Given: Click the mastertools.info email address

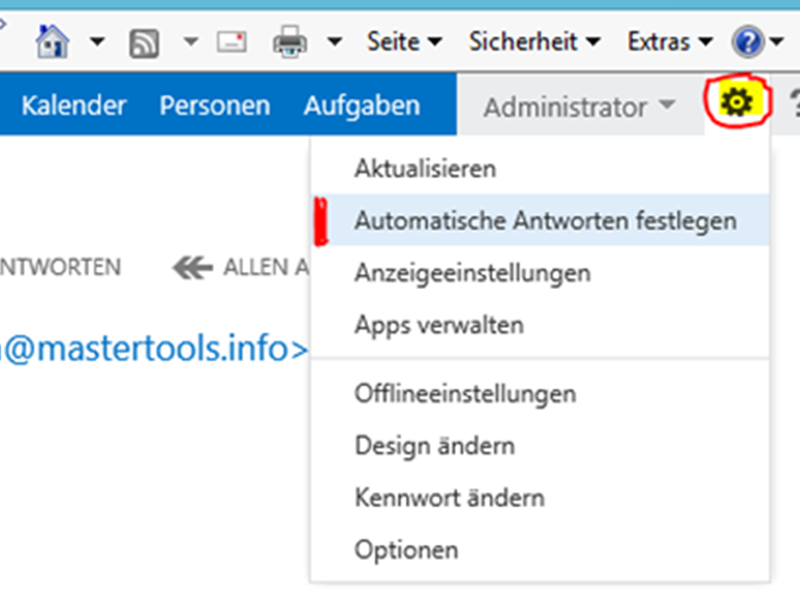Looking at the screenshot, I should (150, 348).
